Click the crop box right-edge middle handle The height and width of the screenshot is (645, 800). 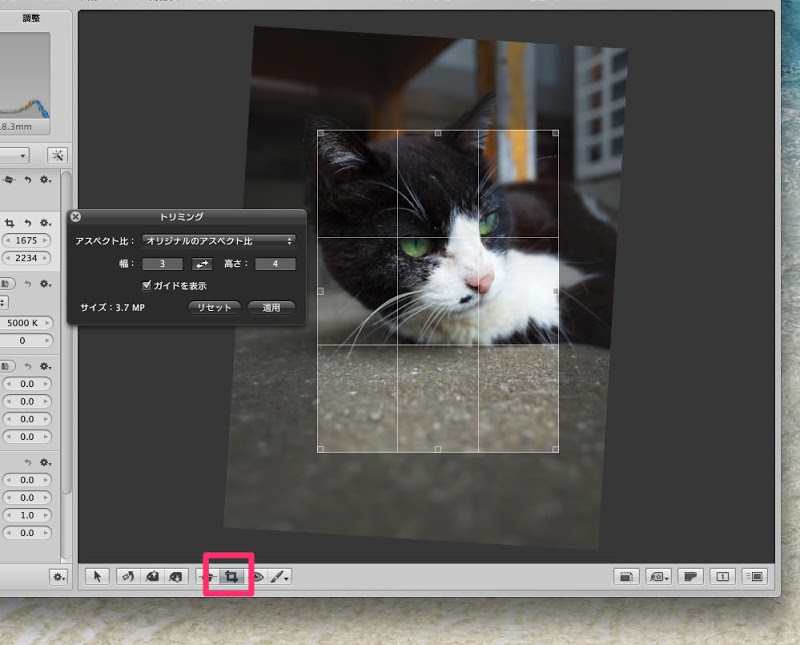point(556,291)
